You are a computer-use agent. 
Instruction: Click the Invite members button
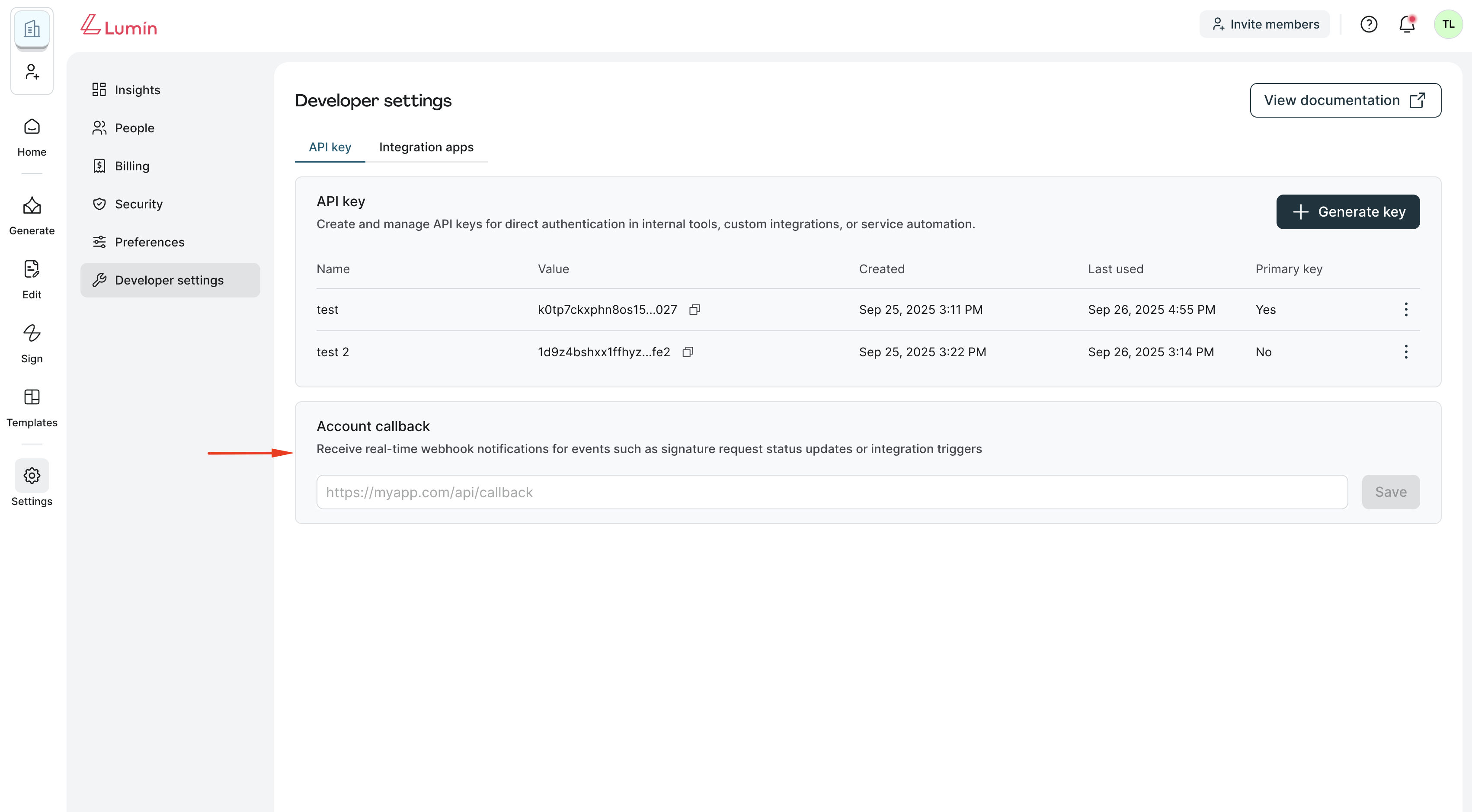(1264, 24)
